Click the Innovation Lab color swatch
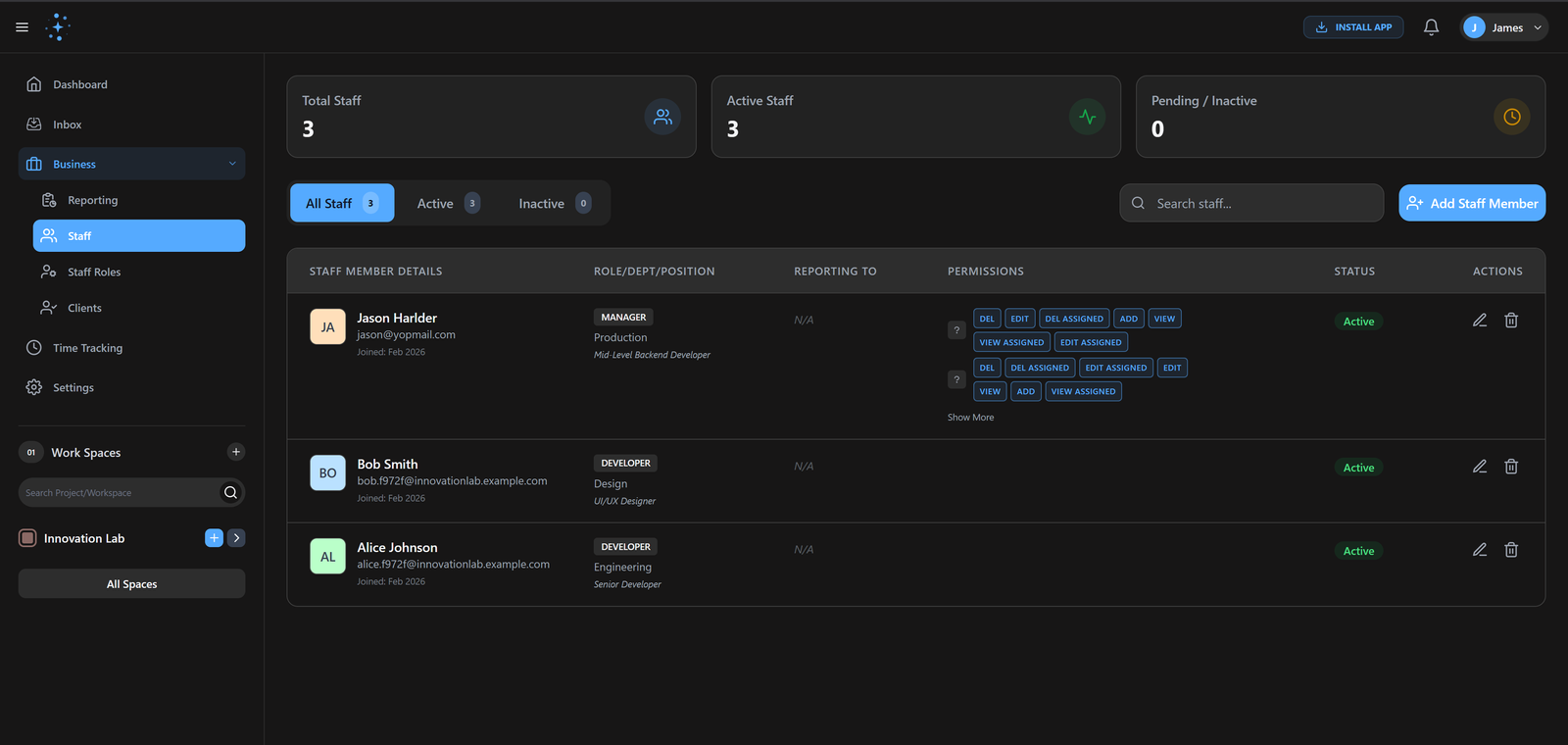Screen dimensions: 1568x745 28,538
